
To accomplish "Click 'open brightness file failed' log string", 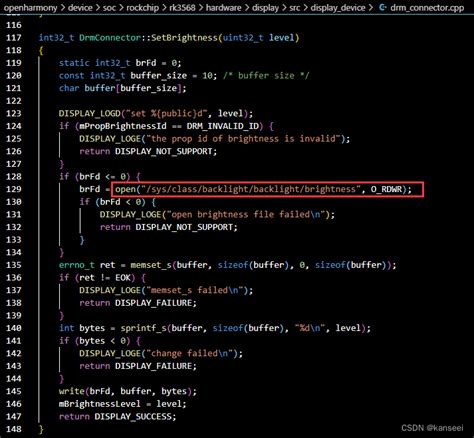I will [246, 214].
